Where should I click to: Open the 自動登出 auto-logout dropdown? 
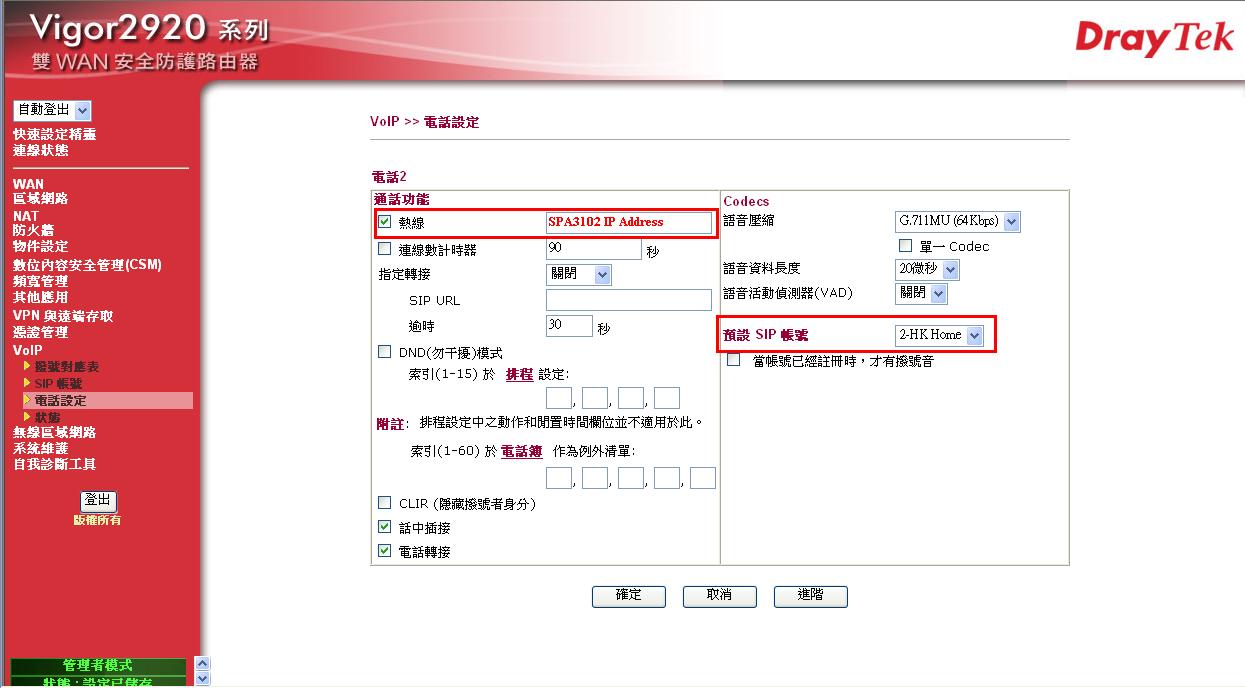coord(52,110)
